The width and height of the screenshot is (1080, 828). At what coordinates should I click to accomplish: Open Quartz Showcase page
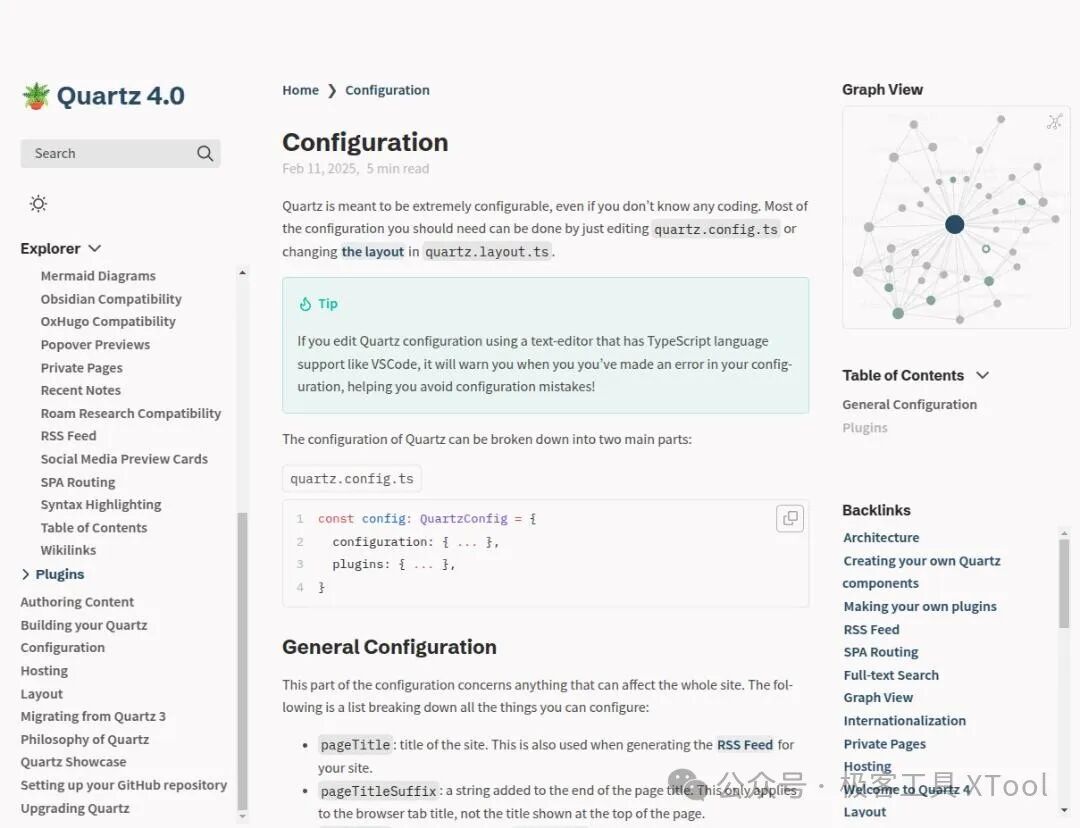(x=74, y=762)
